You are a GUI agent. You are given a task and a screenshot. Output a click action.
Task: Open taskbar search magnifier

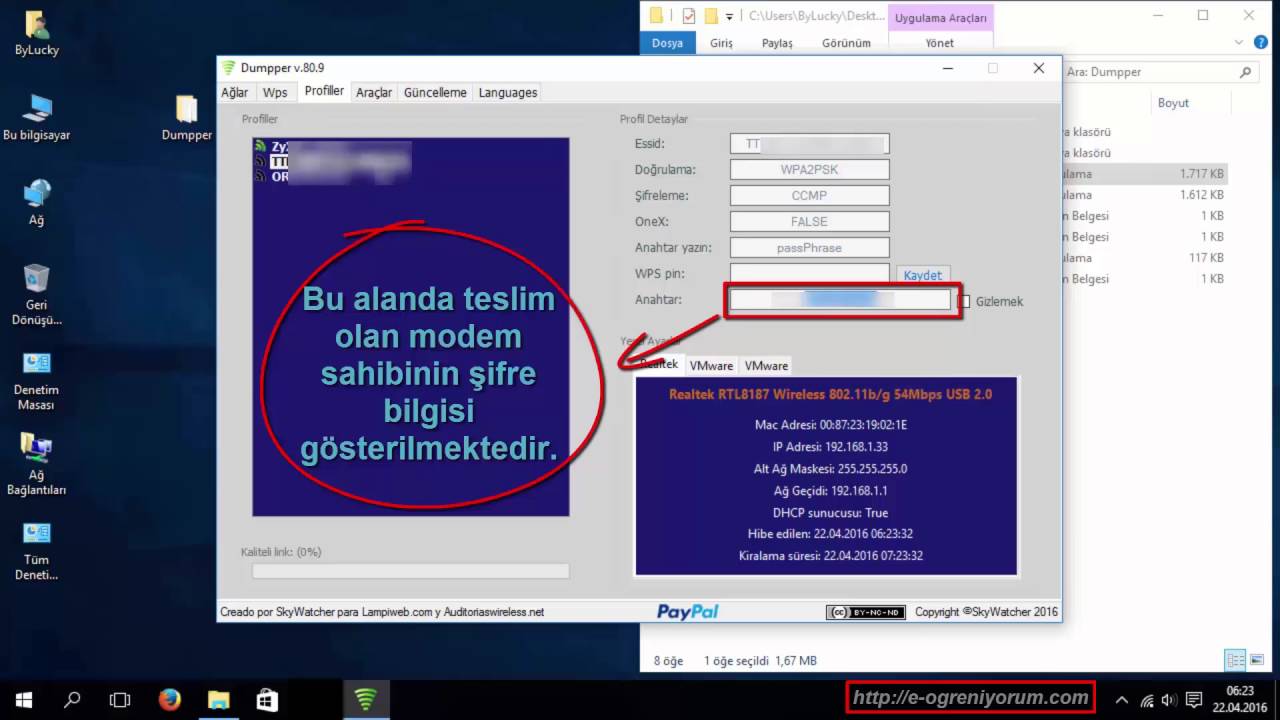click(72, 700)
